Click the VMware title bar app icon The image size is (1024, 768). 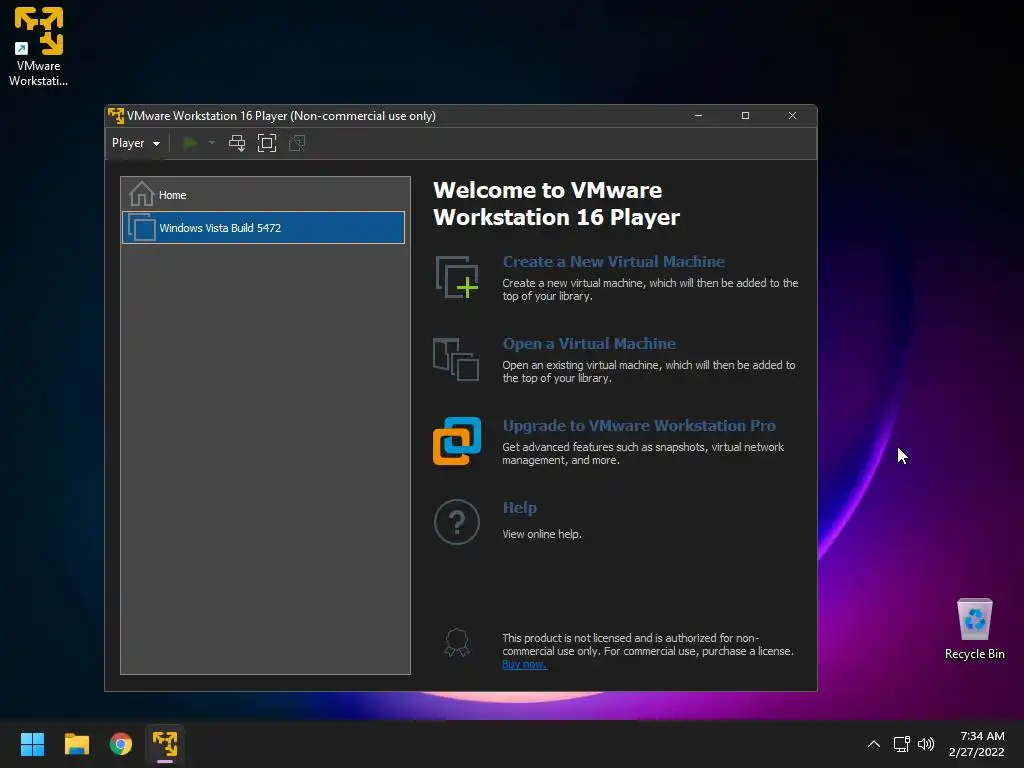pyautogui.click(x=116, y=116)
